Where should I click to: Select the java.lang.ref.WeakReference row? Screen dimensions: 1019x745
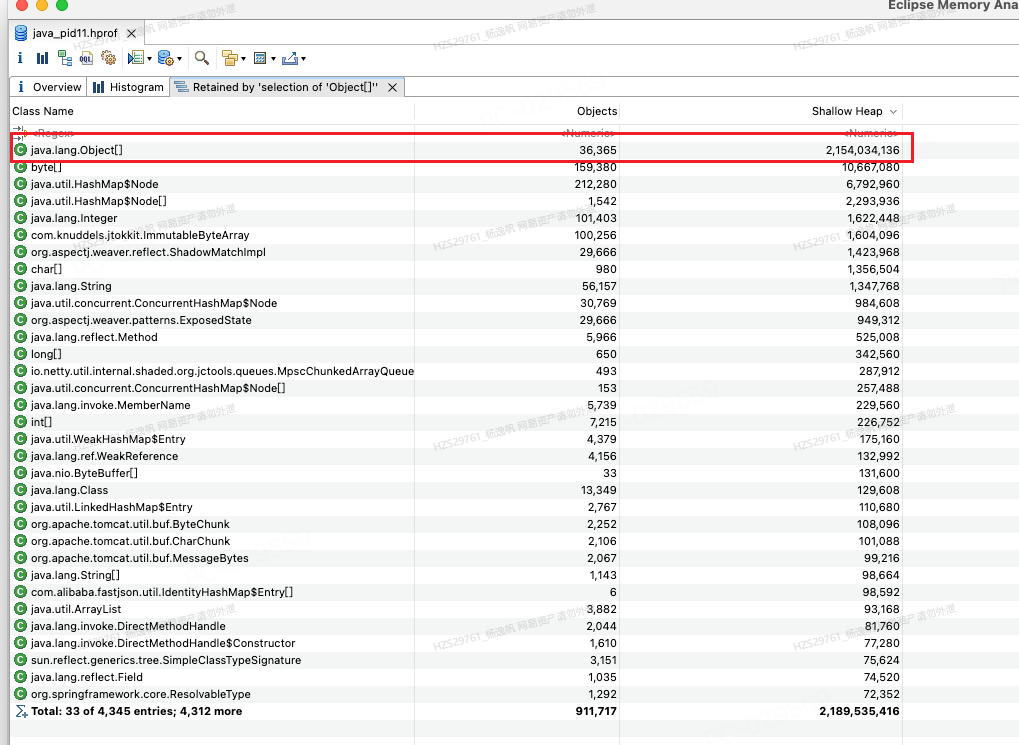[x=456, y=456]
